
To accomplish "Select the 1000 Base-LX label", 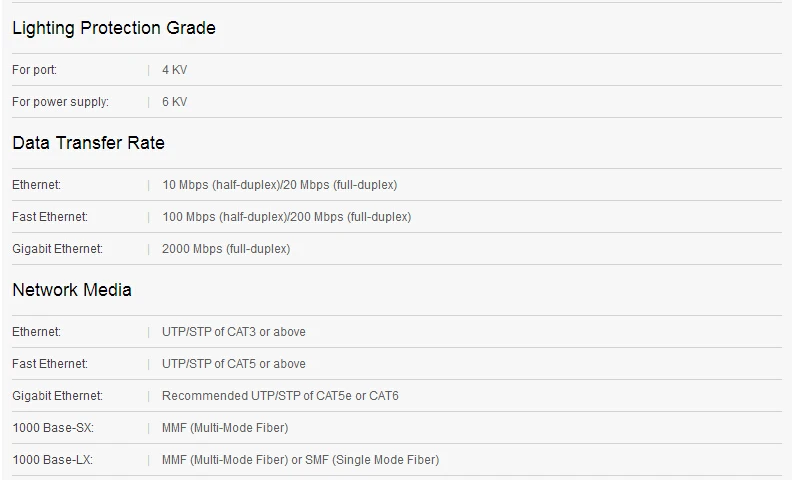I will click(x=52, y=460).
